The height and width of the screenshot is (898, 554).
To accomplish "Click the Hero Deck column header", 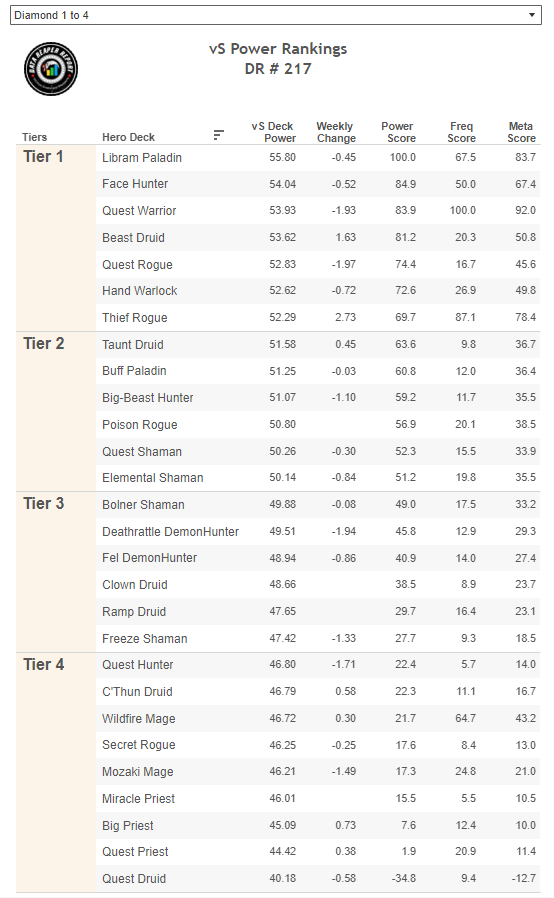I will click(128, 137).
